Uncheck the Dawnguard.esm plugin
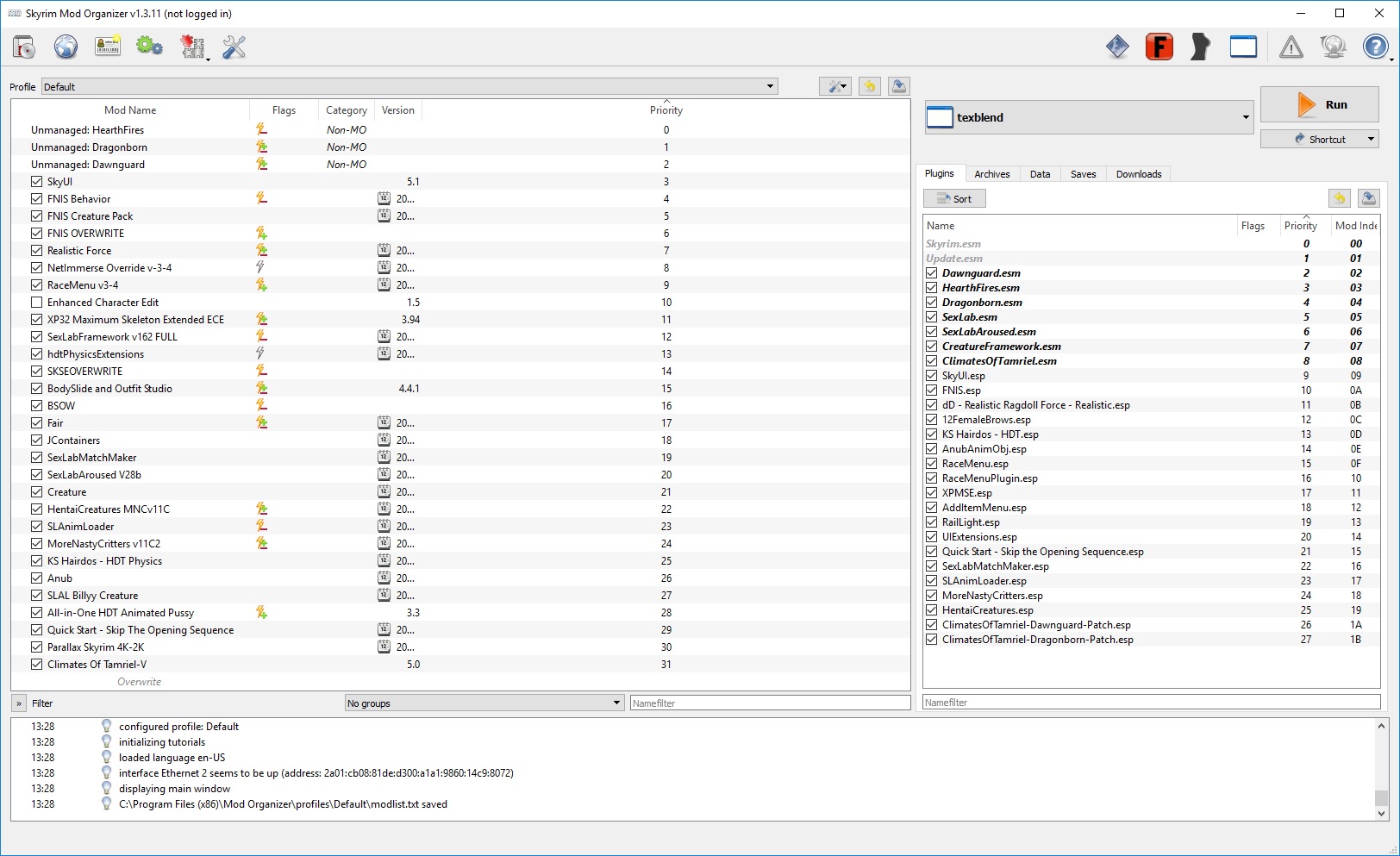 pyautogui.click(x=931, y=273)
